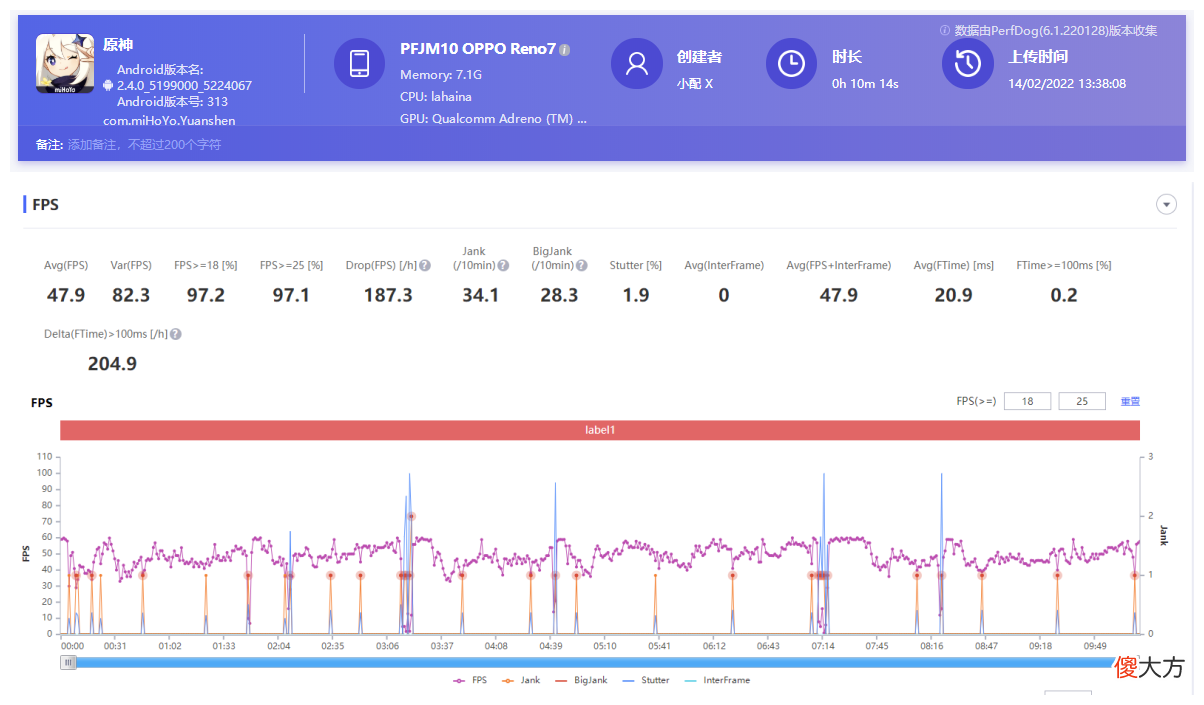The image size is (1204, 705).
Task: Click the chart zoom slider left handle
Action: click(x=68, y=662)
